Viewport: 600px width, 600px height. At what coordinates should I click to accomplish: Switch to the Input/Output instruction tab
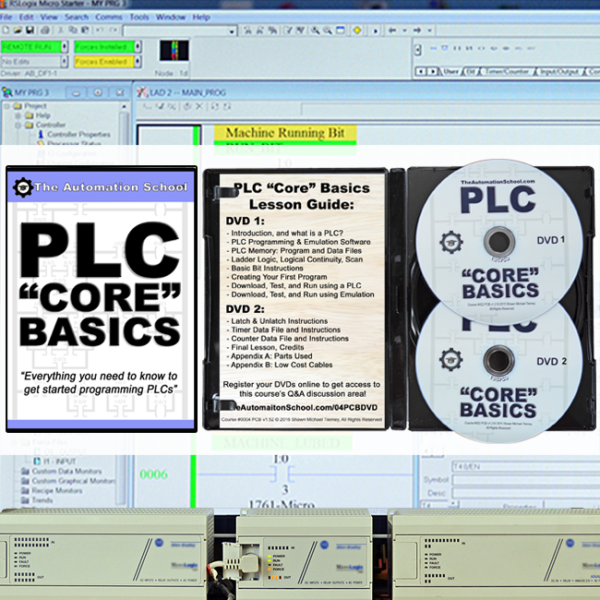[x=559, y=72]
